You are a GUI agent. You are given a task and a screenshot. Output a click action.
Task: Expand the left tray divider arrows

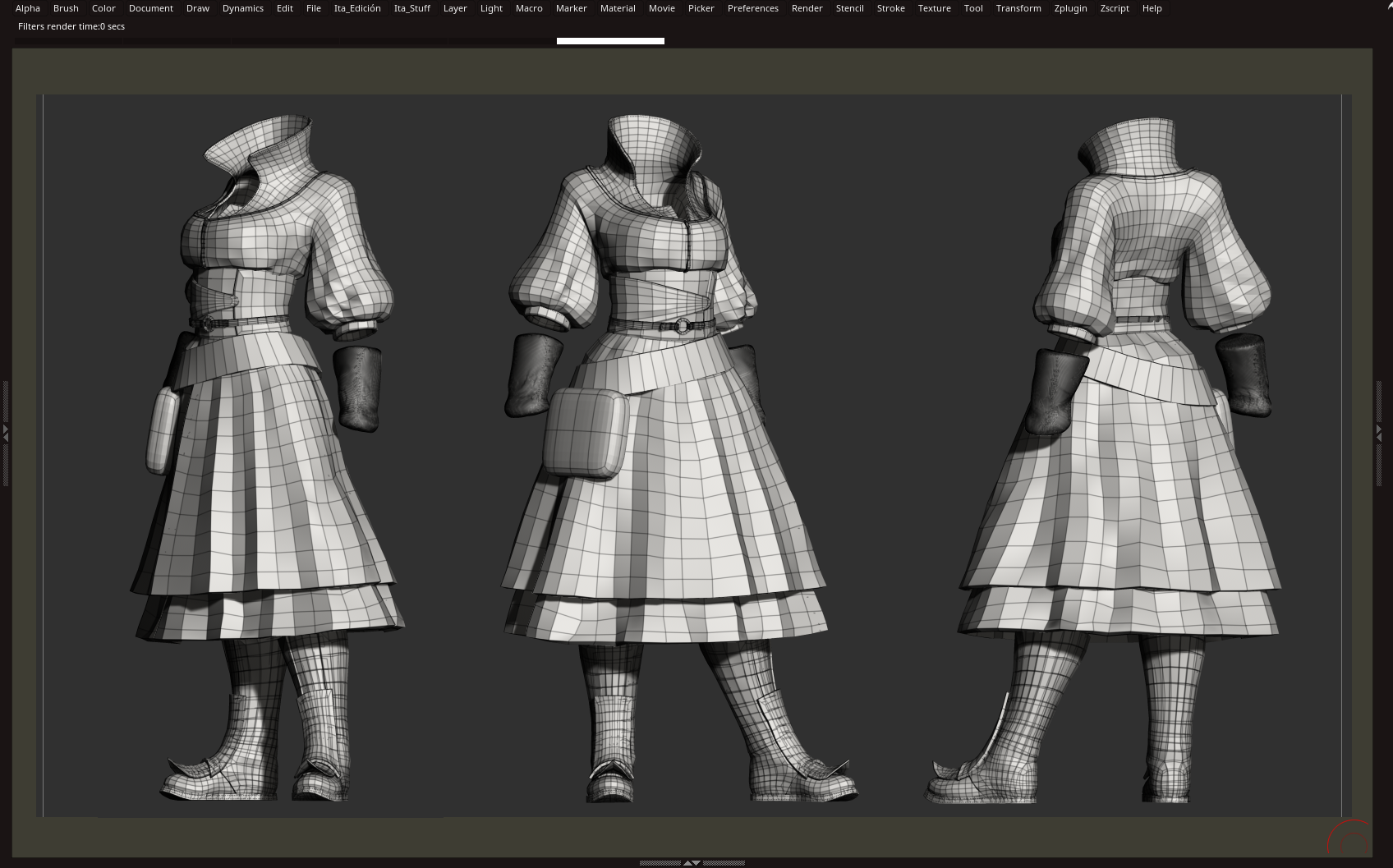point(5,433)
